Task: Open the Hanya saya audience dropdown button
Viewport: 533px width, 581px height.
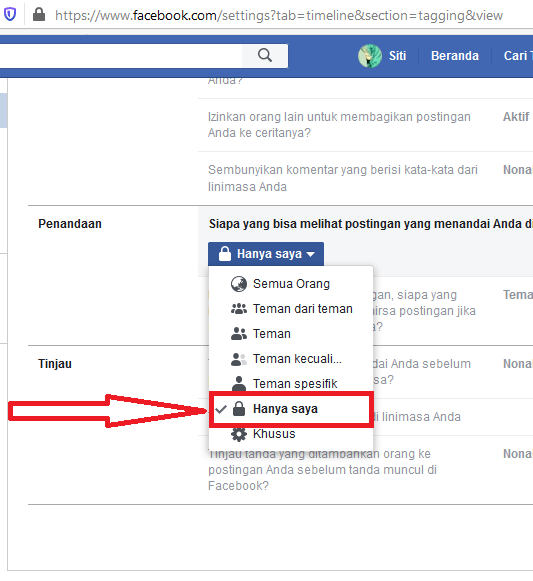Action: 266,254
